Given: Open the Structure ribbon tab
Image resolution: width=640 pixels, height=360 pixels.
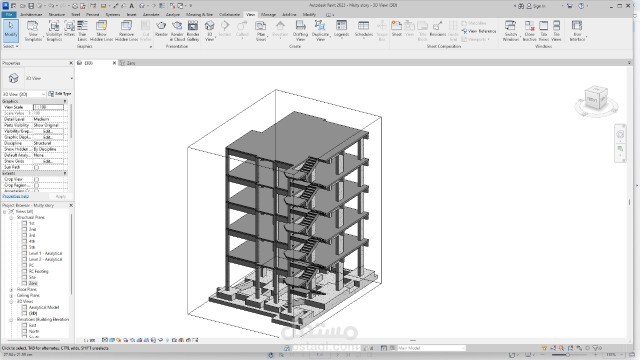Looking at the screenshot, I should point(57,14).
